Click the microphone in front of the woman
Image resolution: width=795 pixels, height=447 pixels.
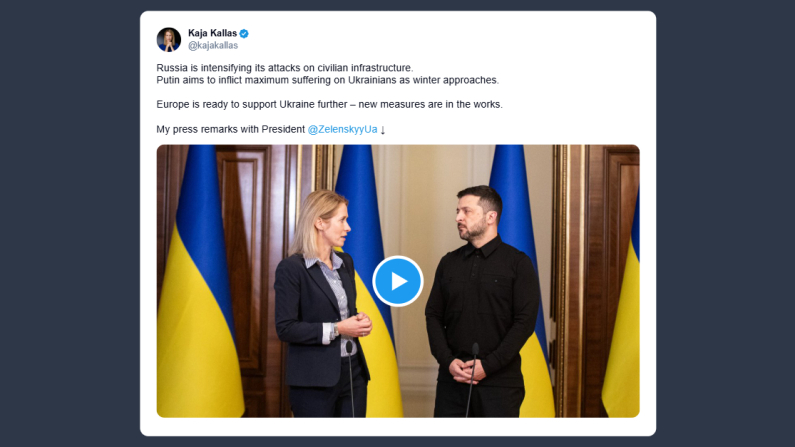point(350,378)
